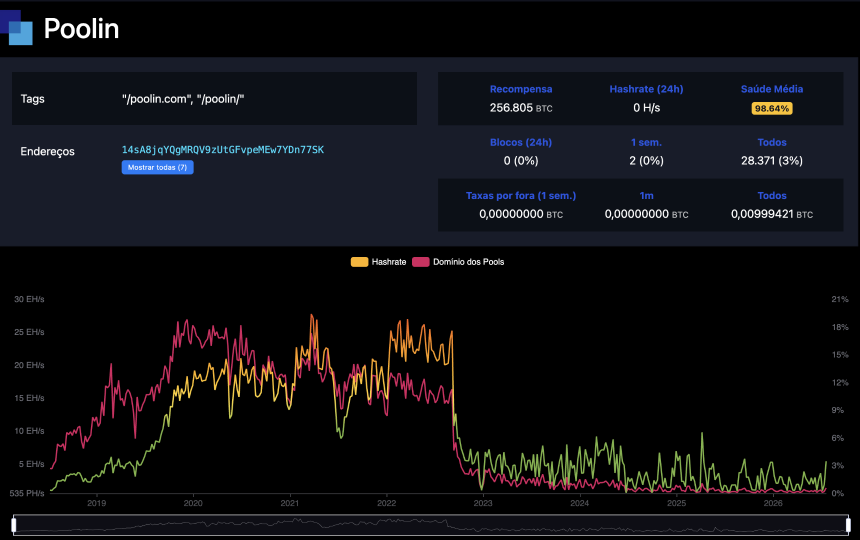The image size is (860, 540).
Task: Click the 1 sem. blocks heading
Action: [646, 143]
